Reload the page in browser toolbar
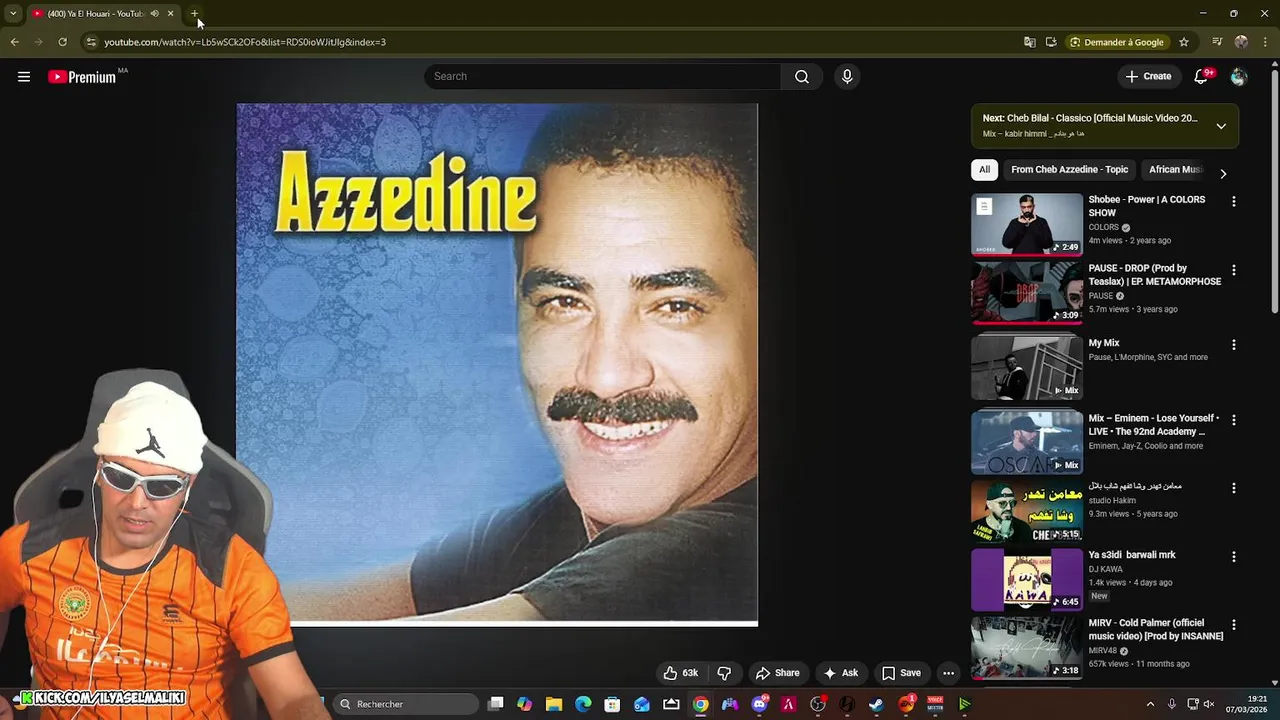 pyautogui.click(x=62, y=42)
